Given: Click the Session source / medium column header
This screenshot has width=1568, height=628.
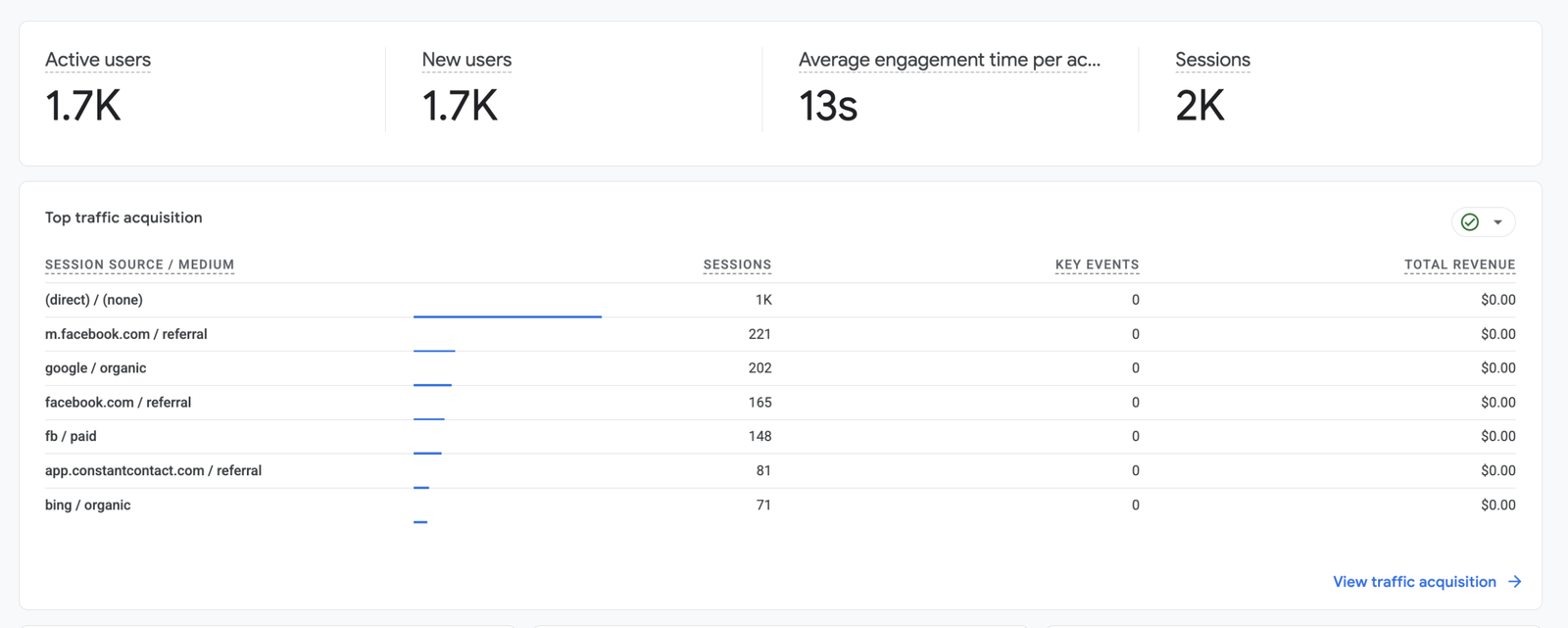Looking at the screenshot, I should click(139, 265).
